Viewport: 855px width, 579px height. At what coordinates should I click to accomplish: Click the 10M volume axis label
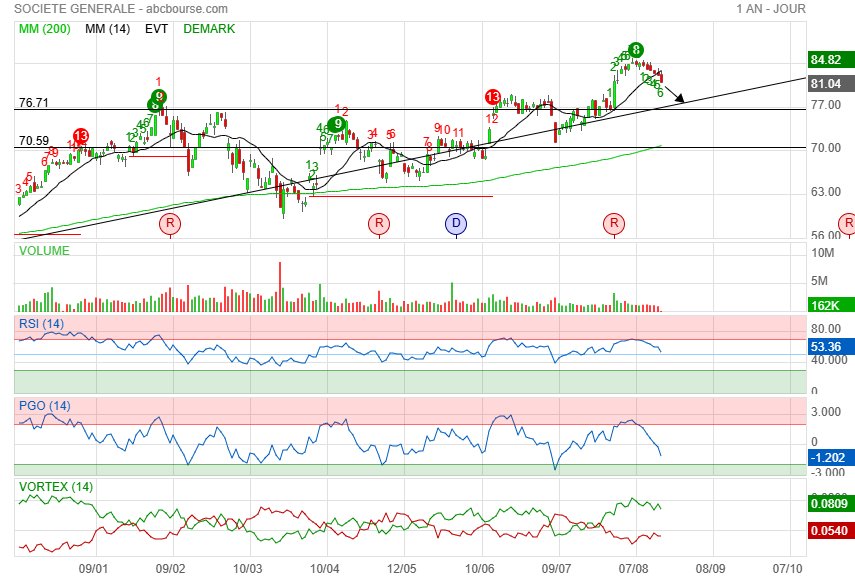pos(823,252)
